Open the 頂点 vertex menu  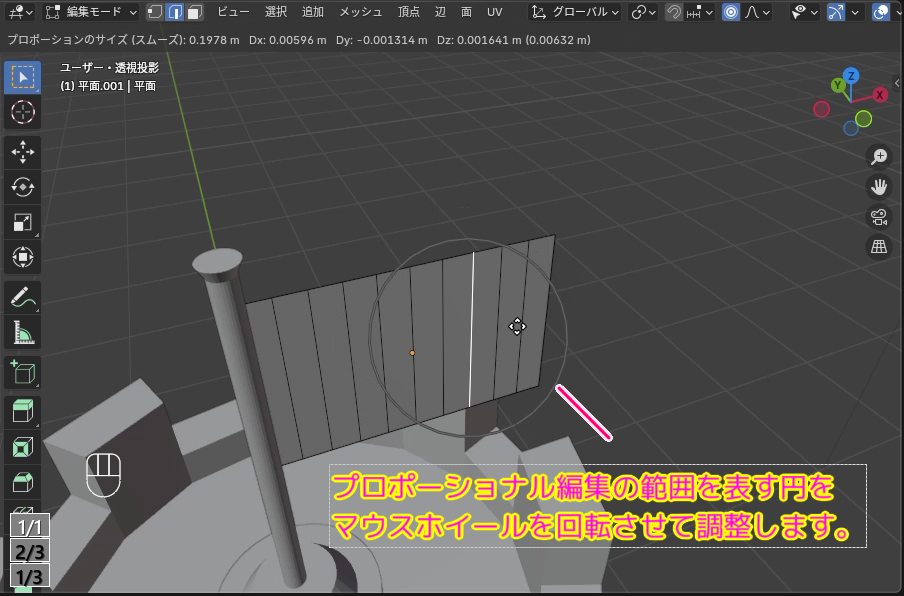[x=408, y=12]
